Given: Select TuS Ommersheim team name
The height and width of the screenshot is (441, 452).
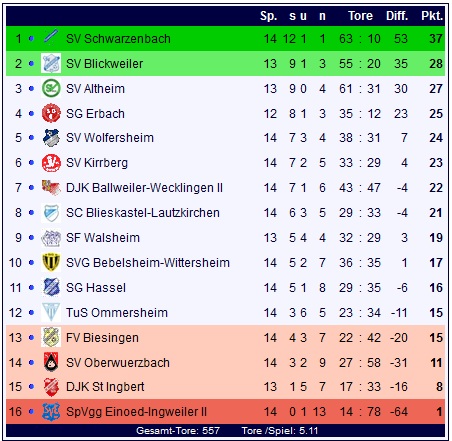Looking at the screenshot, I should (117, 313).
